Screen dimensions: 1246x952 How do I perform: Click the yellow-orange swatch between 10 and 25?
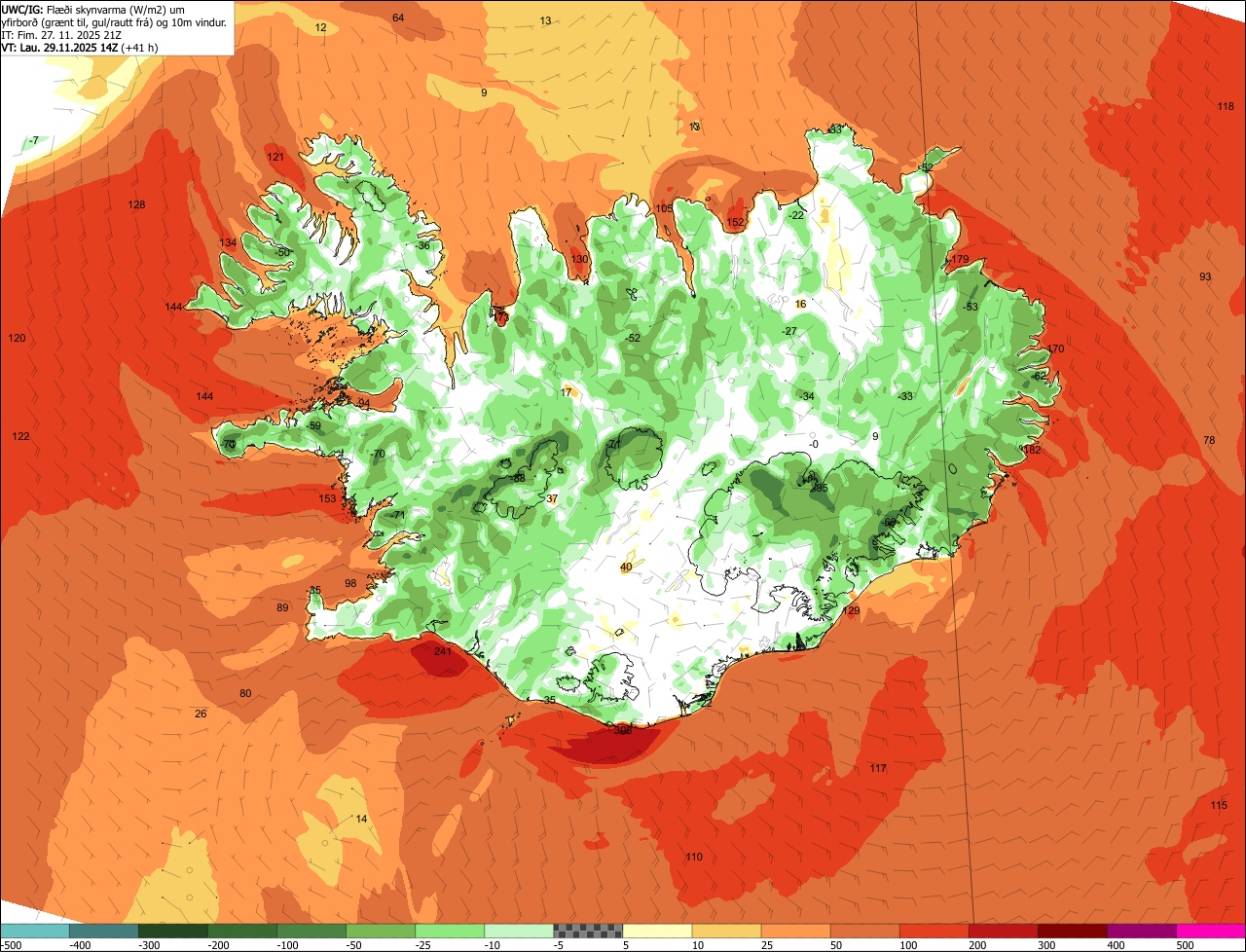[x=727, y=931]
